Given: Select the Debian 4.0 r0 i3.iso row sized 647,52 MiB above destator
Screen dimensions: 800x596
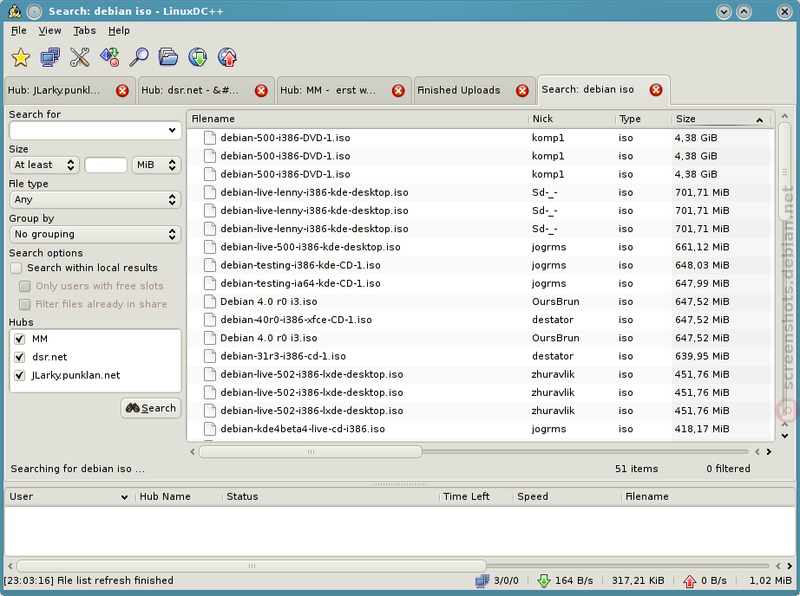Looking at the screenshot, I should pos(480,302).
